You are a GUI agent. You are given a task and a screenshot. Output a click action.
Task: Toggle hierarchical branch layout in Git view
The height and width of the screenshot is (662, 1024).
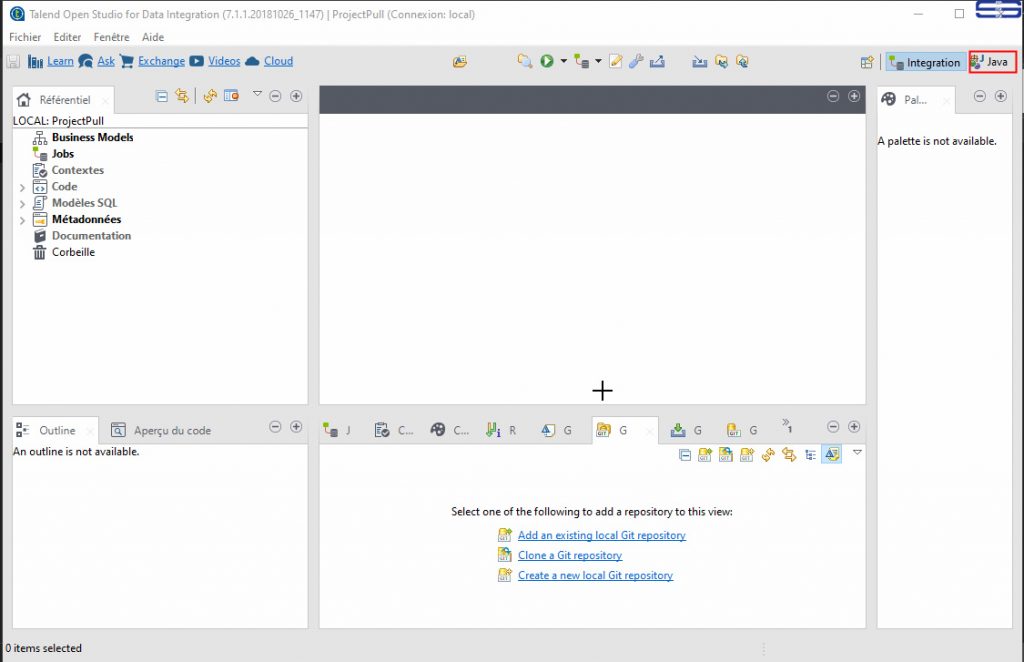click(x=810, y=455)
